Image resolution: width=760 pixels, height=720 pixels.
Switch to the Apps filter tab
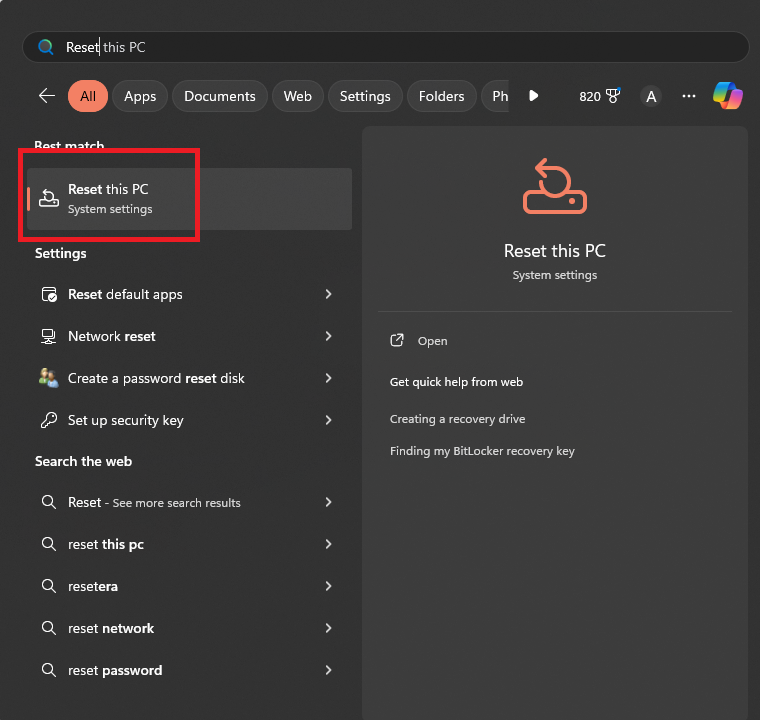140,96
